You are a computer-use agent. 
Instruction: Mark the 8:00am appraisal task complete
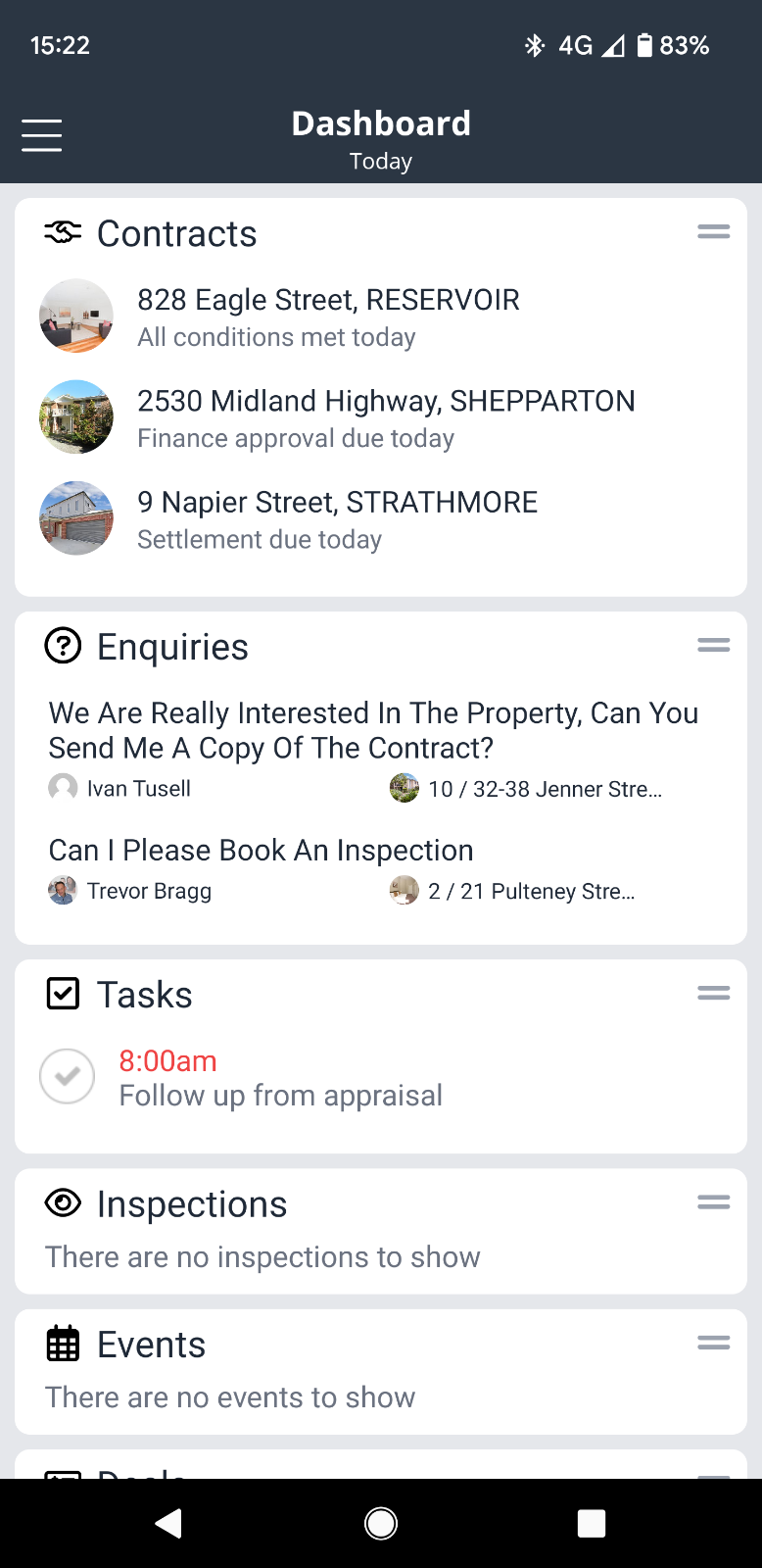coord(67,1076)
